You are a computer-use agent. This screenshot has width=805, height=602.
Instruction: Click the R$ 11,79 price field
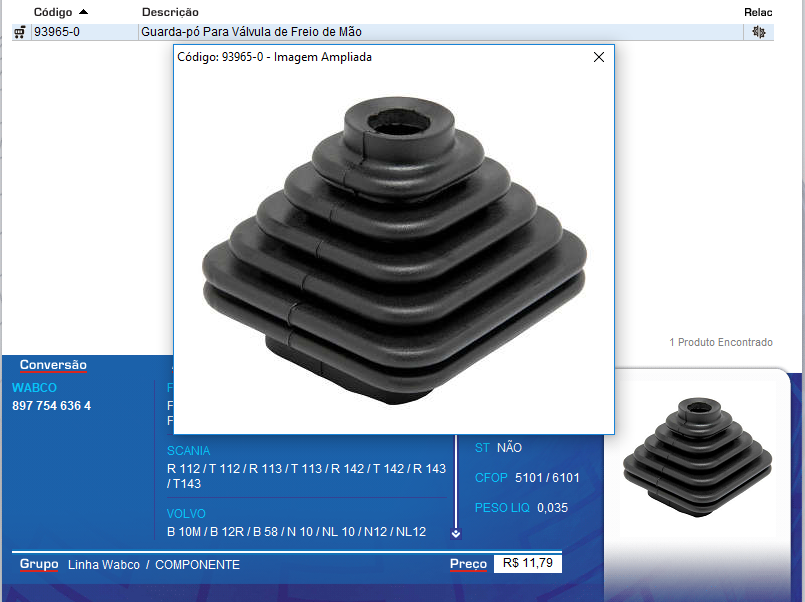pyautogui.click(x=527, y=564)
